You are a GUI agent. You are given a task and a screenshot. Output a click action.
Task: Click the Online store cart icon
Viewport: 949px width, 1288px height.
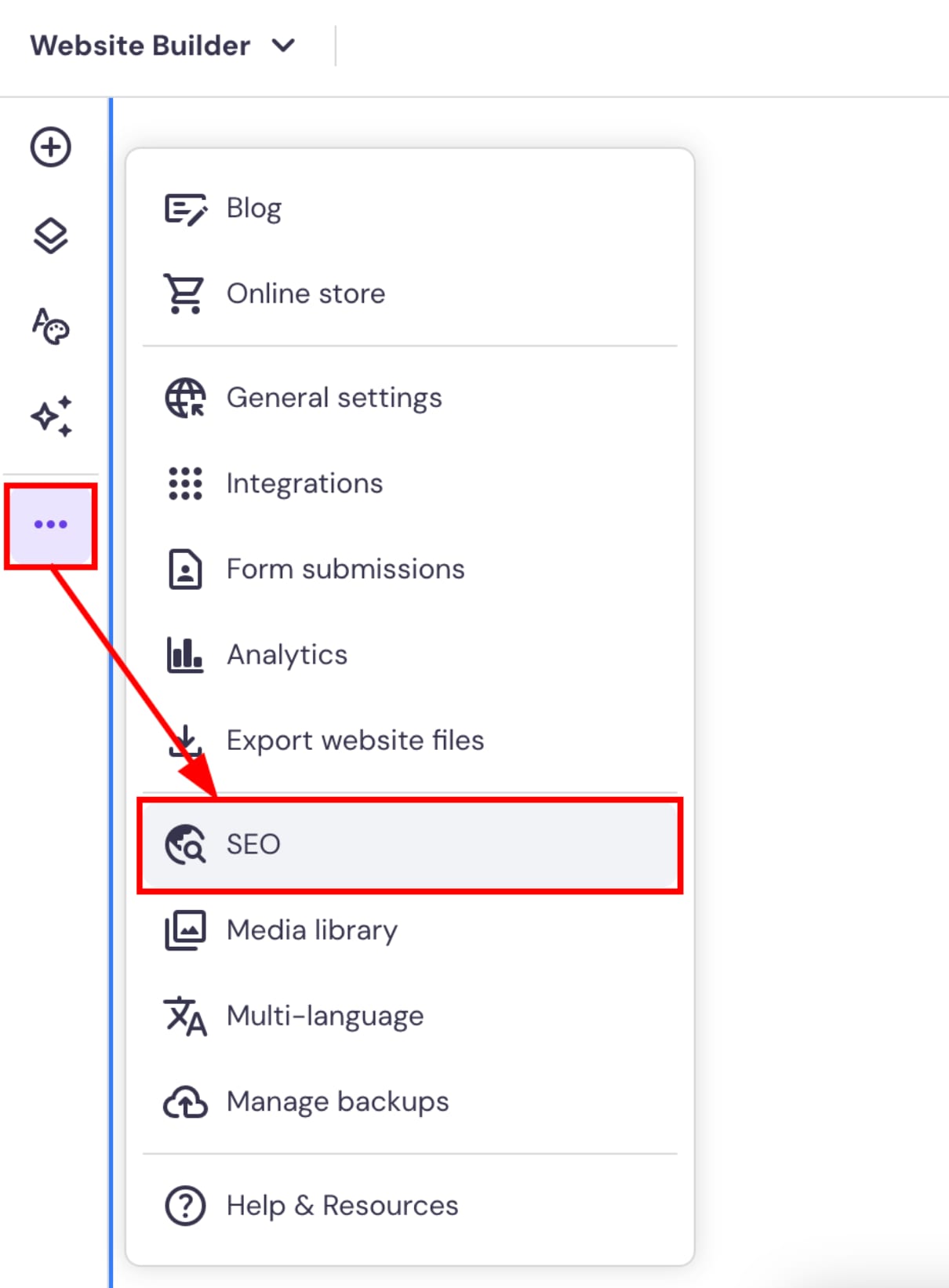184,294
